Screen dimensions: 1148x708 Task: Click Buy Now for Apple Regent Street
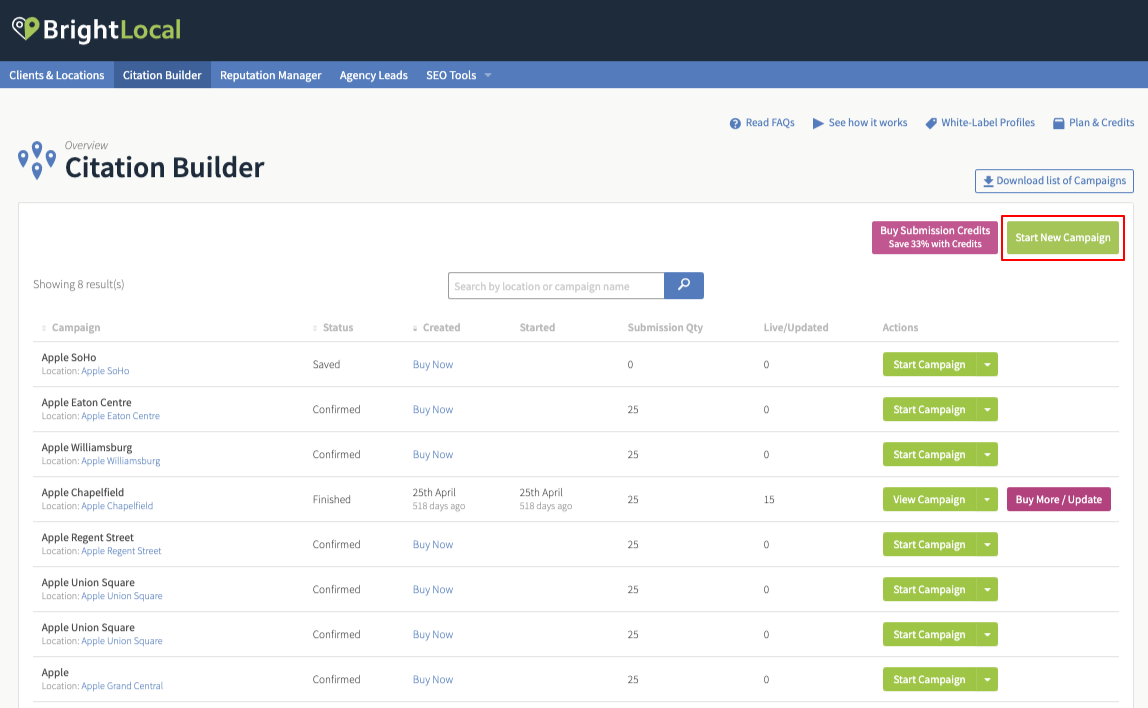[x=433, y=545]
